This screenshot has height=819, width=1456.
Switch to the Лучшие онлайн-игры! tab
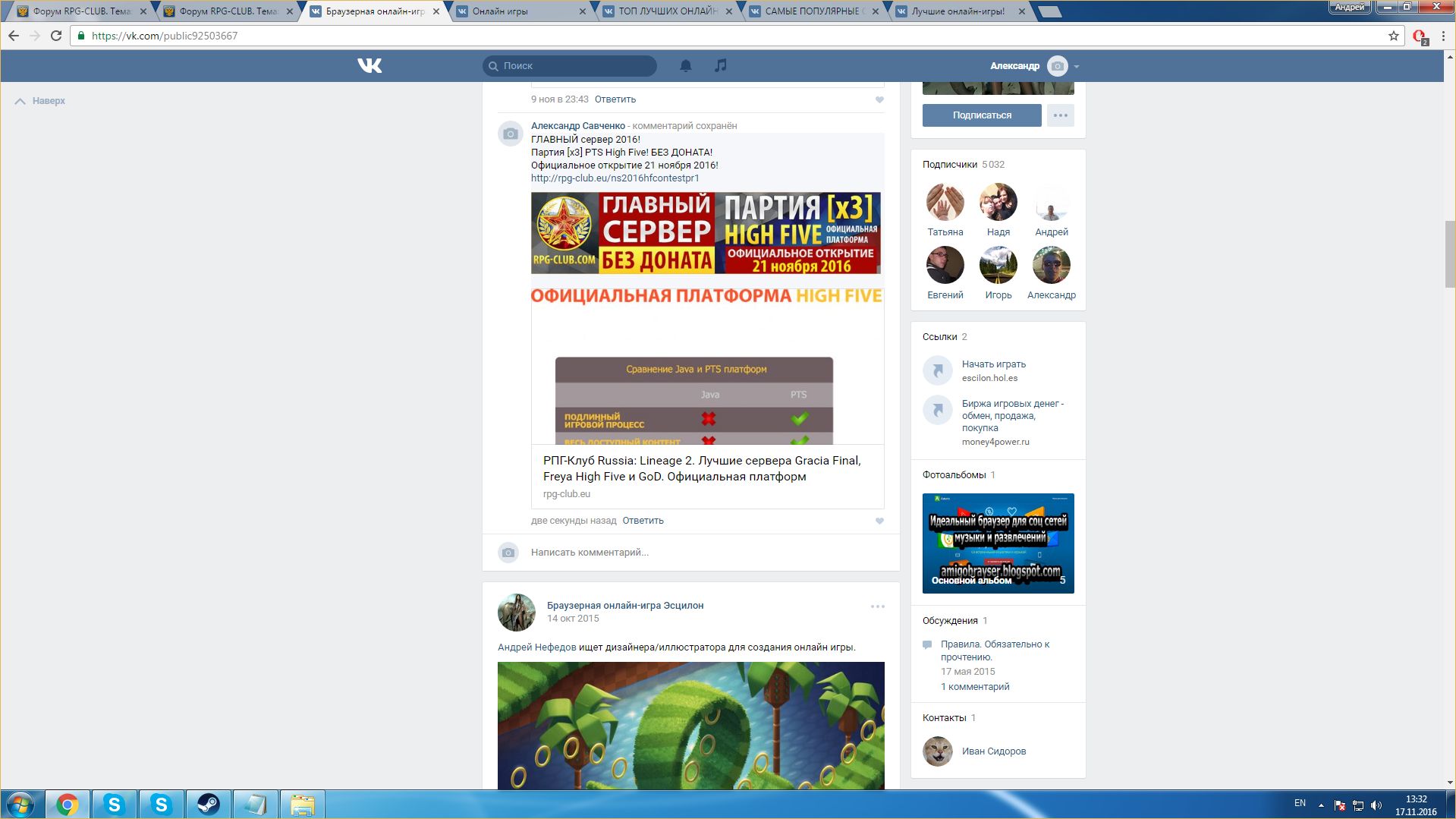pos(960,11)
